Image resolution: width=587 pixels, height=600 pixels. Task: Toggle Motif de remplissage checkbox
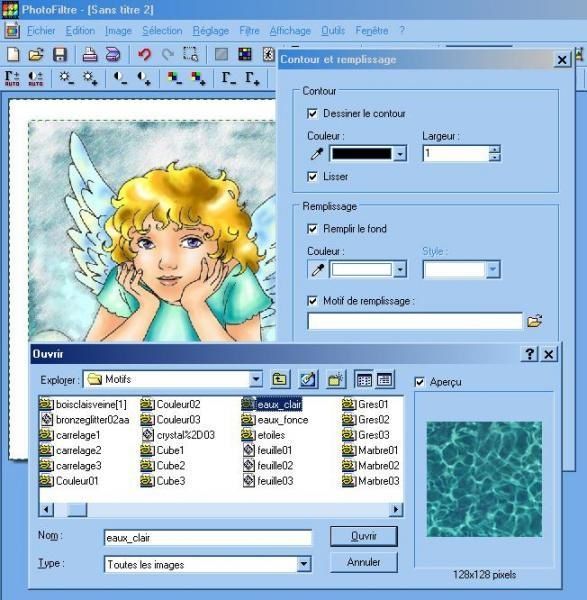312,301
